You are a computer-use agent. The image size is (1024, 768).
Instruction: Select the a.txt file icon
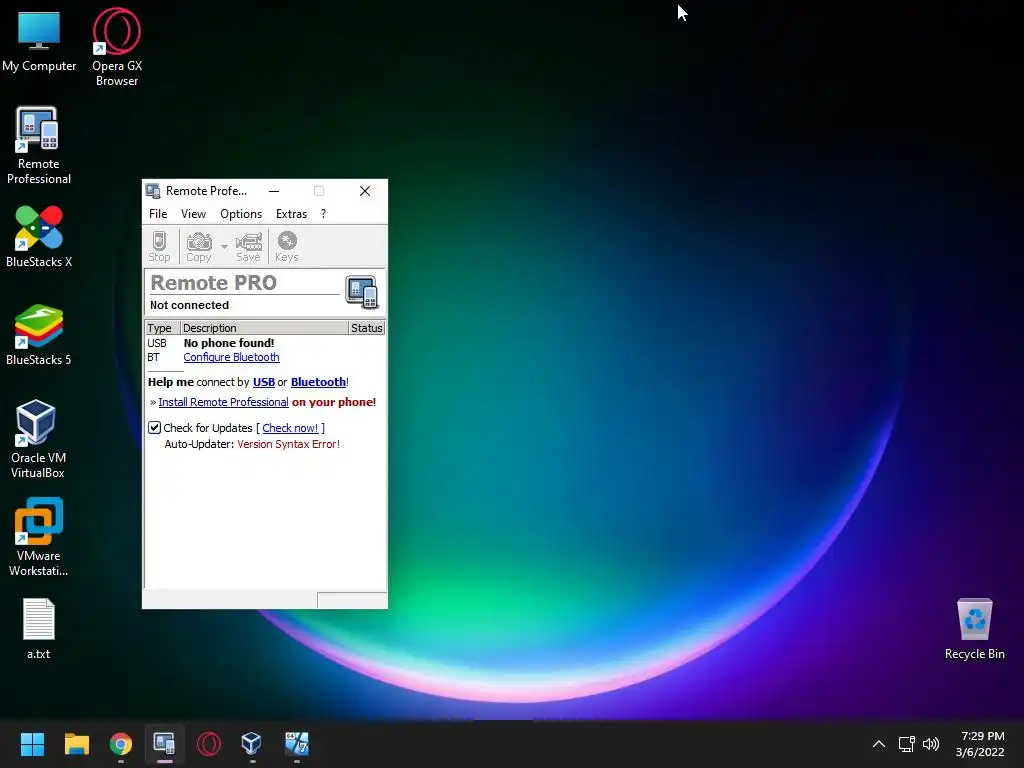pyautogui.click(x=39, y=628)
